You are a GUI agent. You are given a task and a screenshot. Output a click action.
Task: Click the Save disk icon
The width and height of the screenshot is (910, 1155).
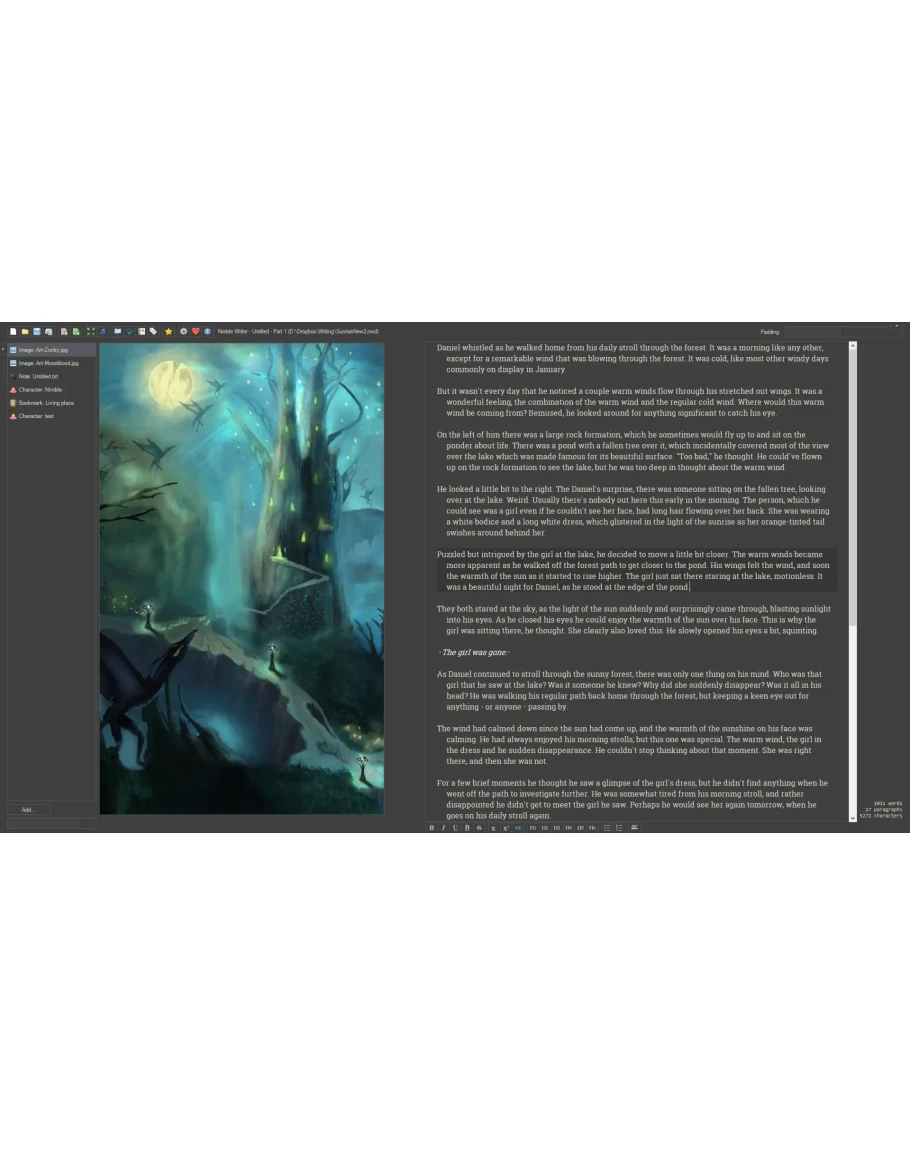coord(37,331)
